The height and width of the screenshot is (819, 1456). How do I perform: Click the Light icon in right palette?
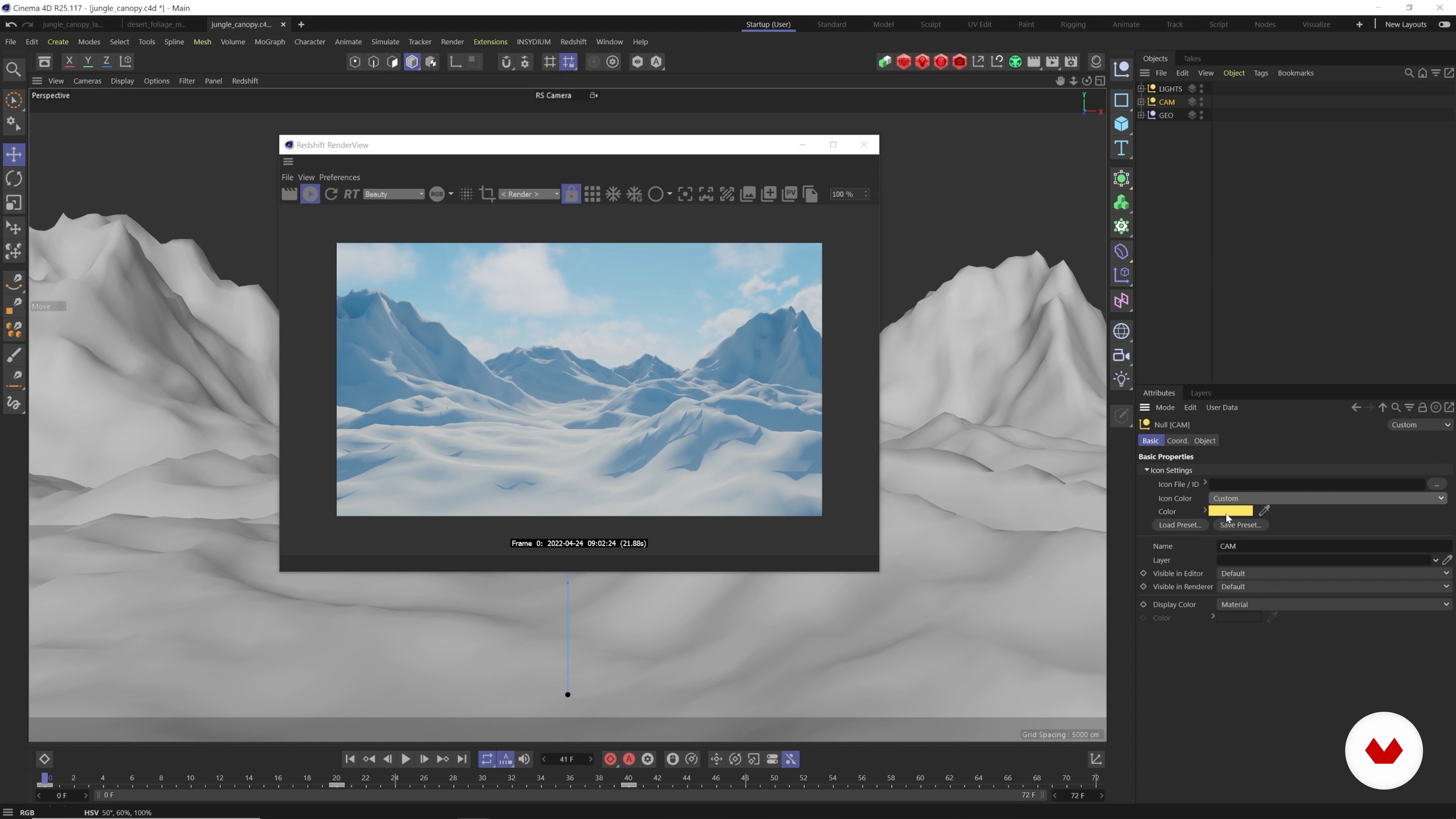[1121, 379]
